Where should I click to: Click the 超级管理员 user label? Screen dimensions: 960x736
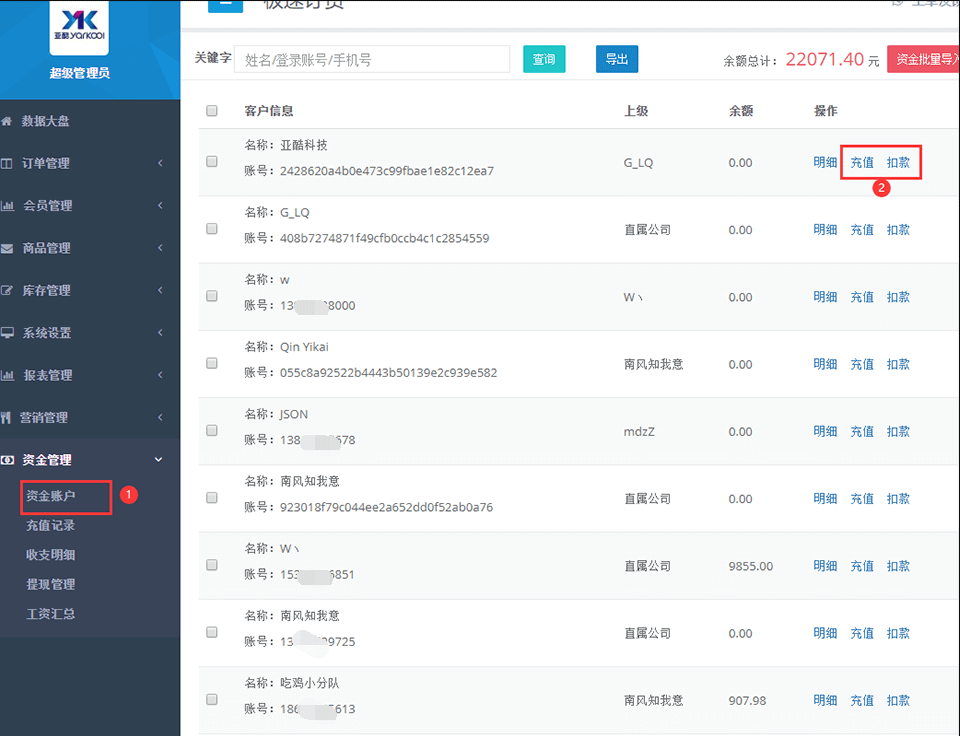[x=80, y=73]
